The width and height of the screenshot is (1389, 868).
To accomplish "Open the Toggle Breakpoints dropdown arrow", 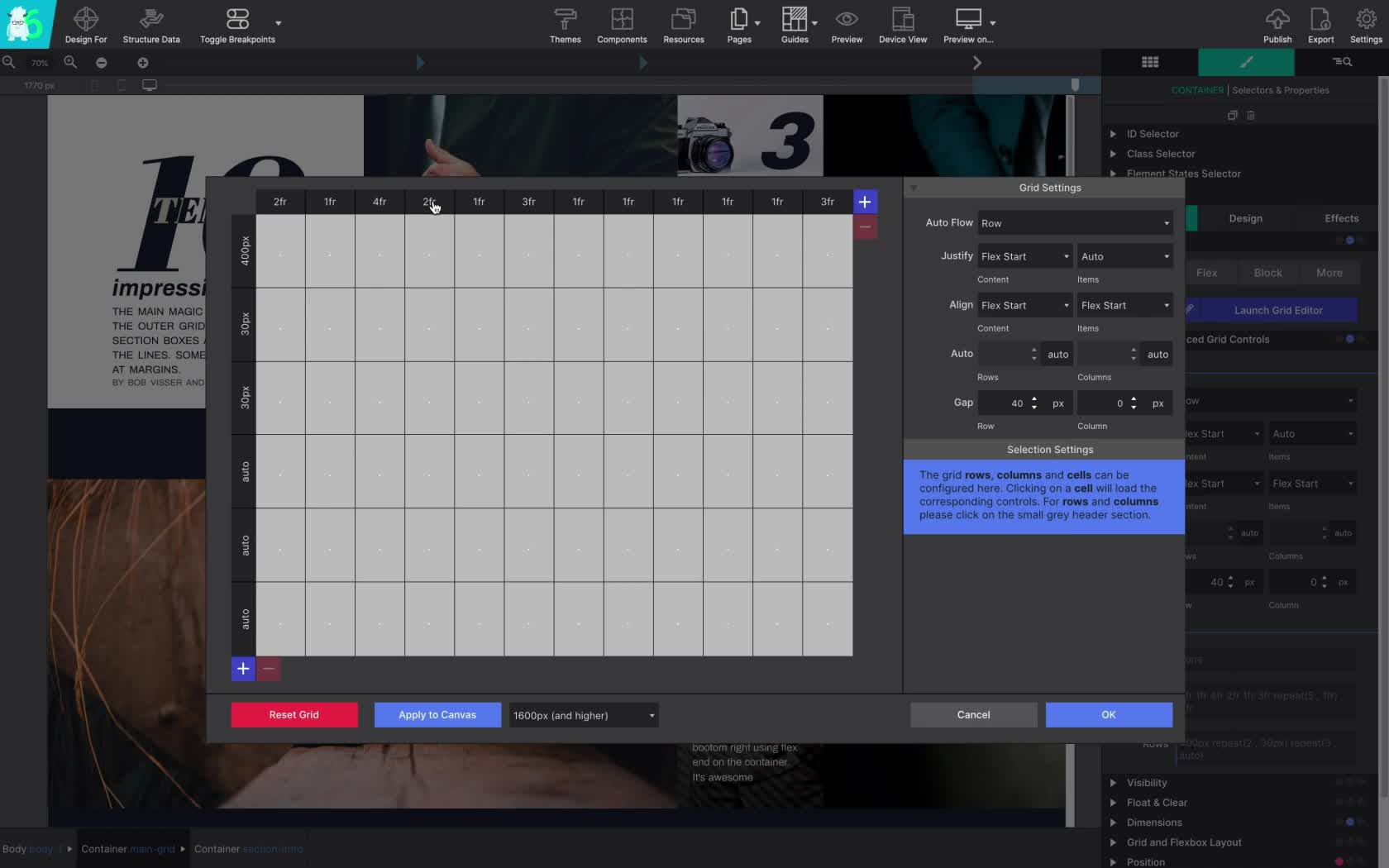I will point(278,23).
